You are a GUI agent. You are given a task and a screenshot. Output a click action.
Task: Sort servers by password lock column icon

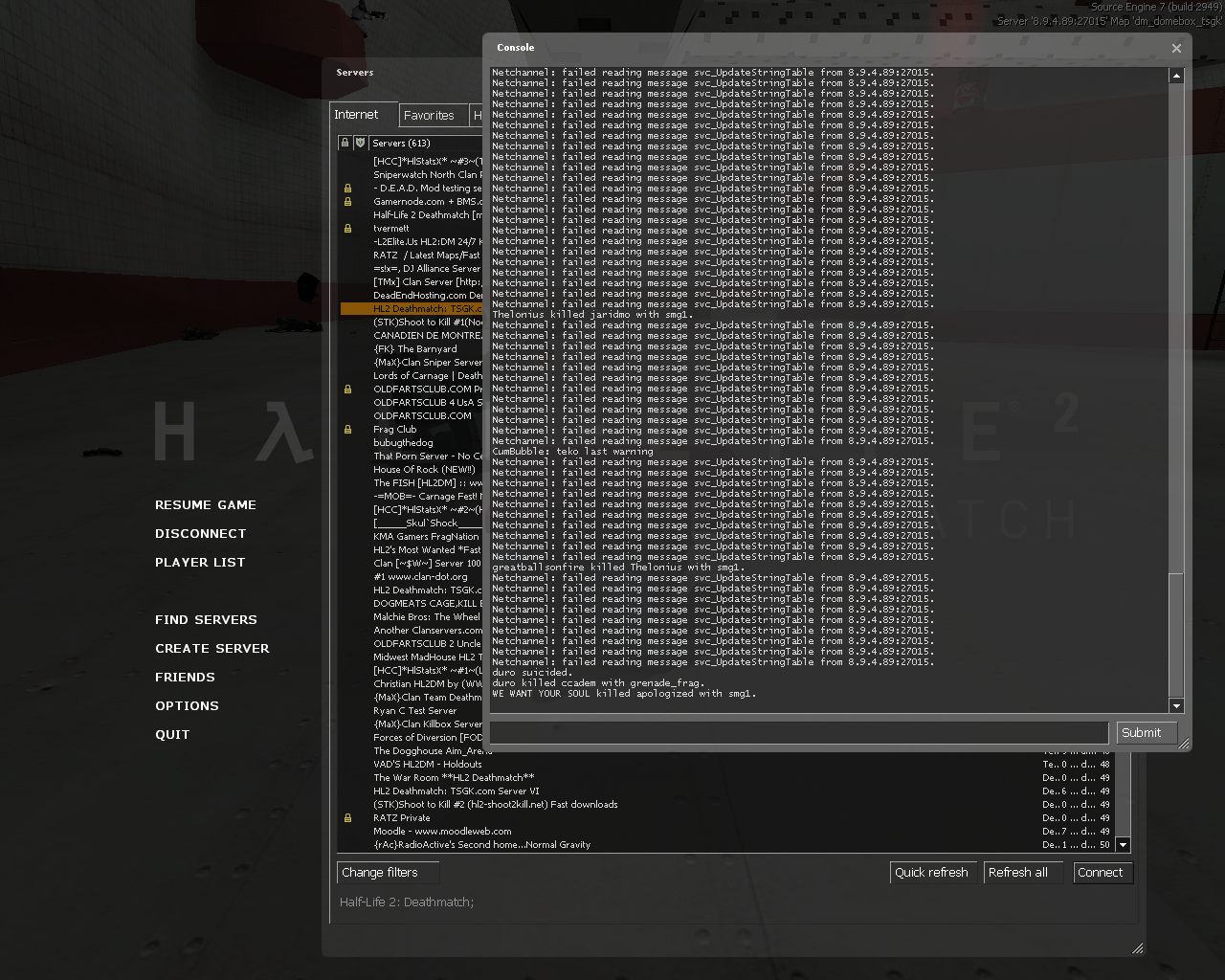[x=345, y=143]
